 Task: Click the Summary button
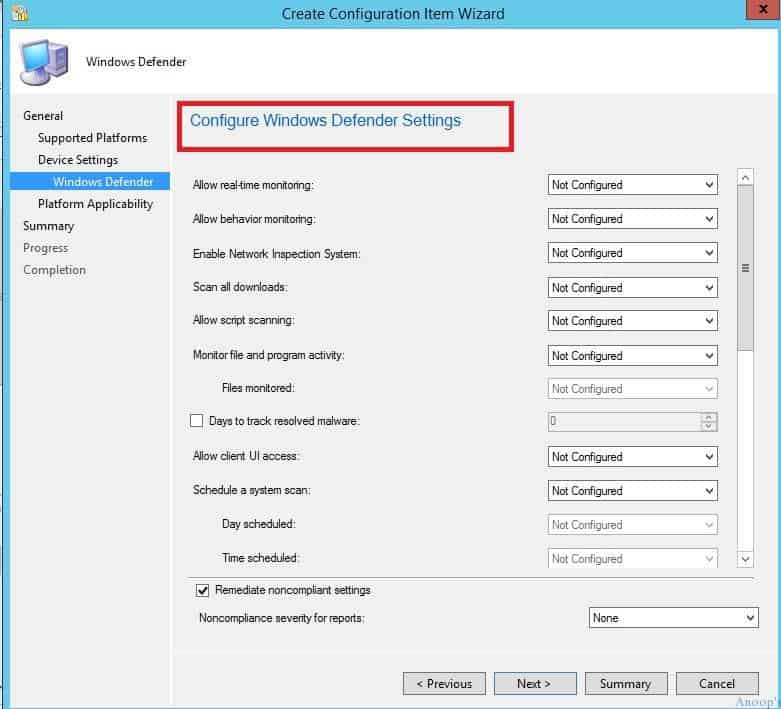626,684
